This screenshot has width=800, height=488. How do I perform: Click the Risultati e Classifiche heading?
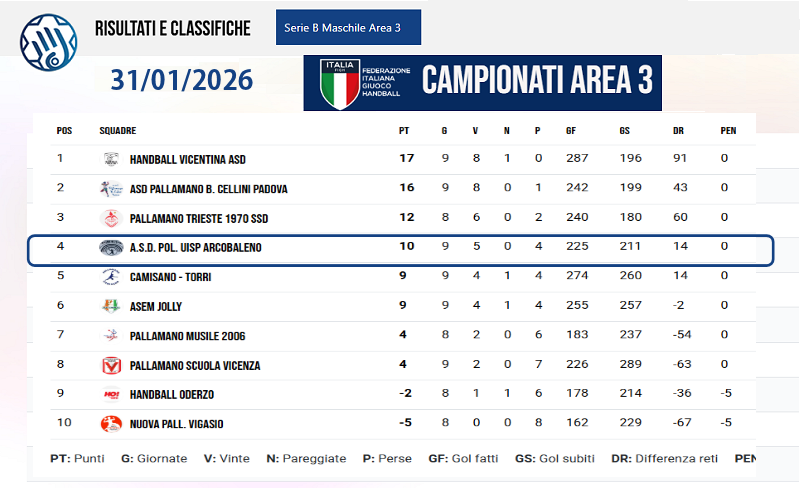tap(172, 28)
